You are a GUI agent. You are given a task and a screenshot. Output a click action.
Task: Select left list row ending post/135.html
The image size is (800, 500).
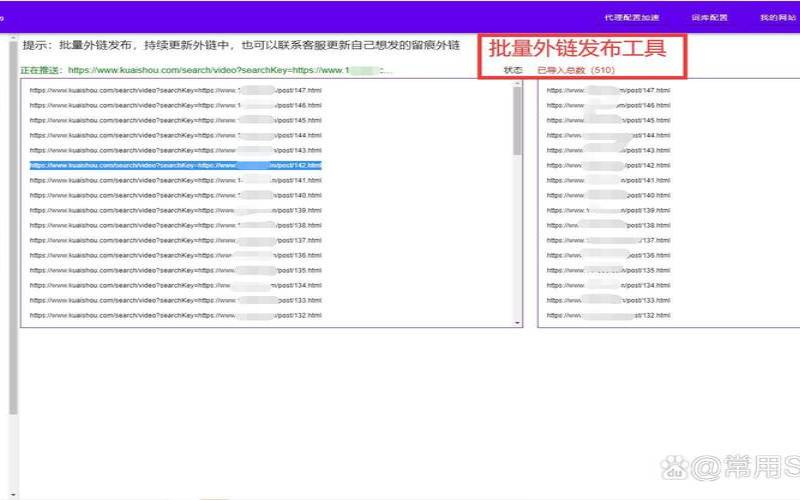coord(176,270)
